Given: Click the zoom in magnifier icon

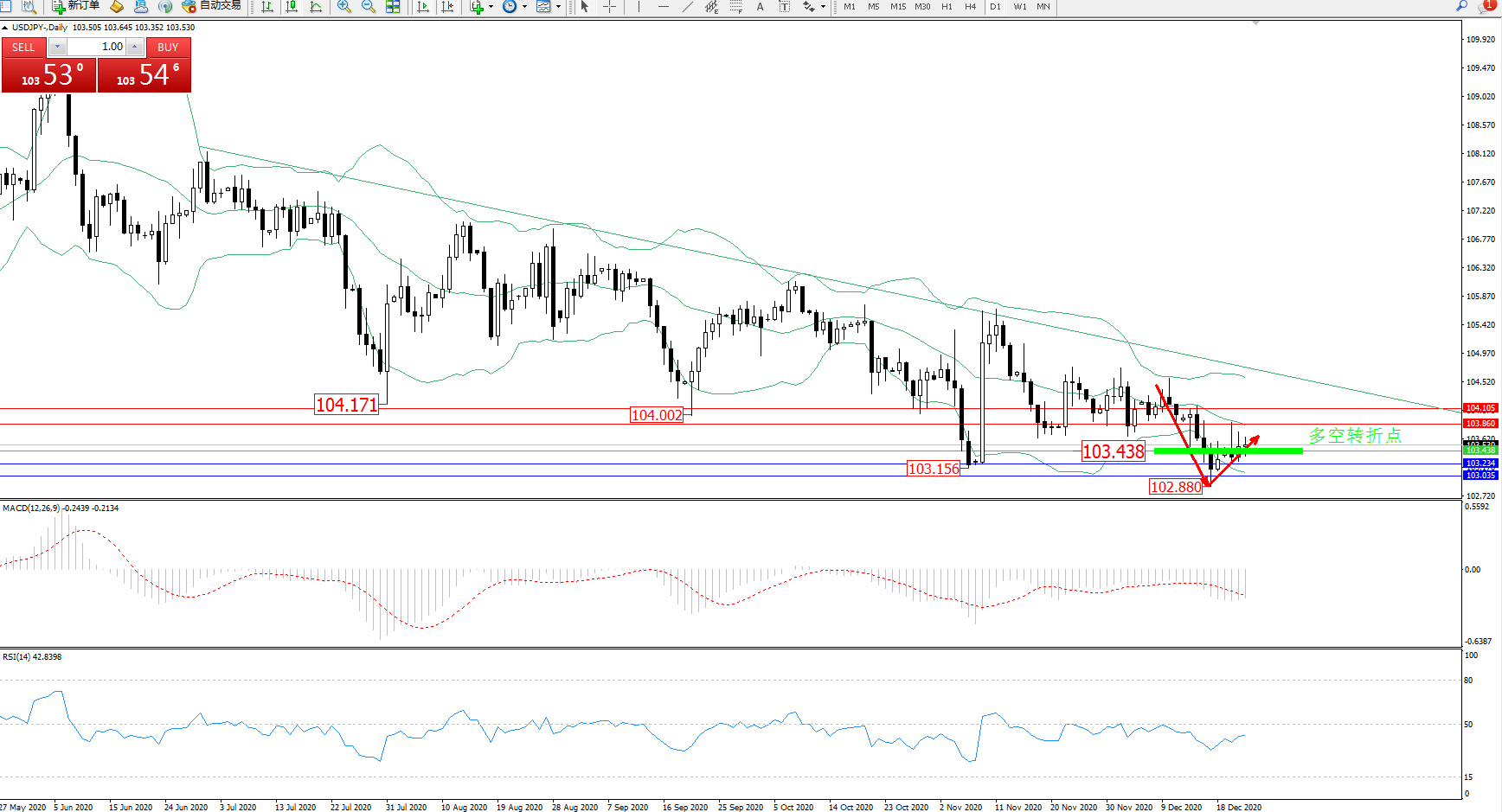Looking at the screenshot, I should (344, 7).
